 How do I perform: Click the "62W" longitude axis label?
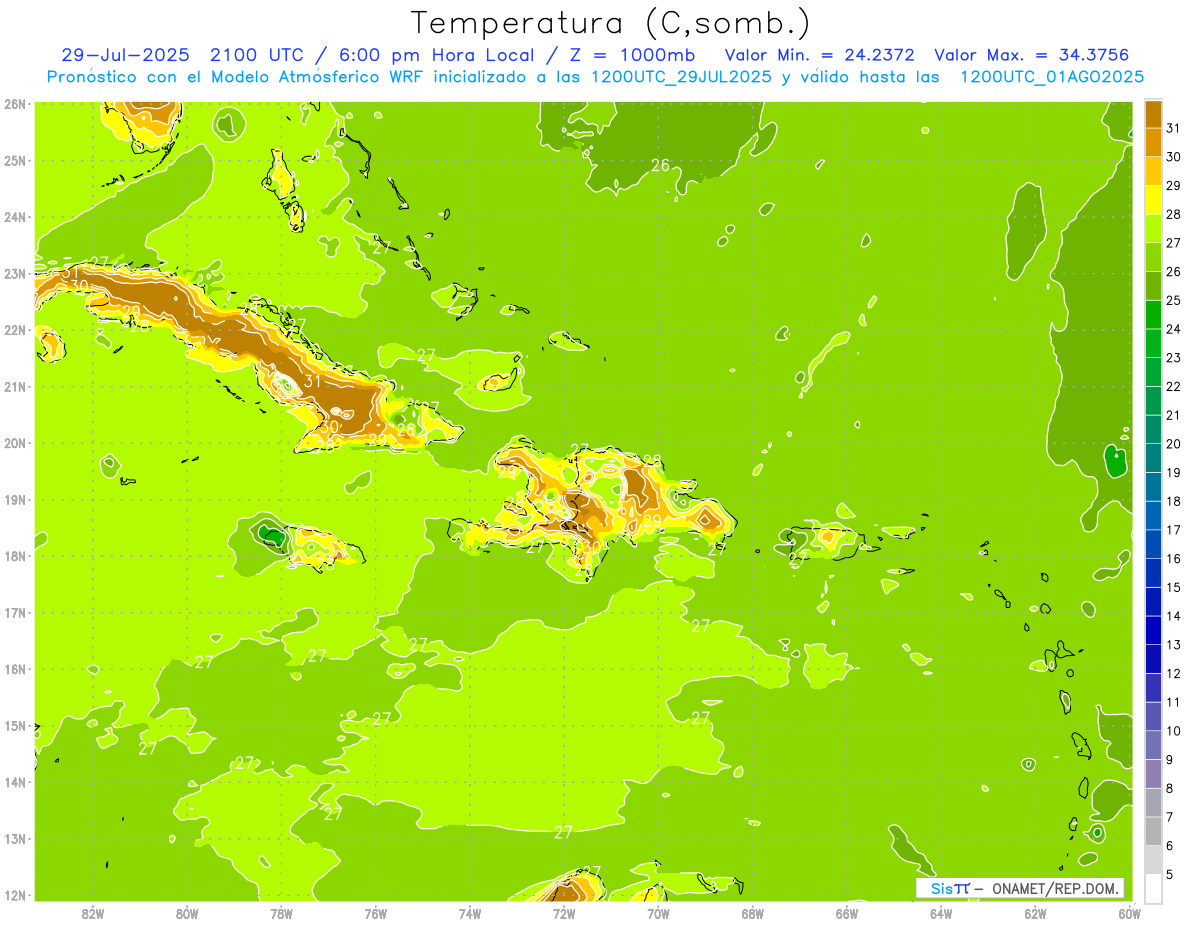[x=1035, y=914]
